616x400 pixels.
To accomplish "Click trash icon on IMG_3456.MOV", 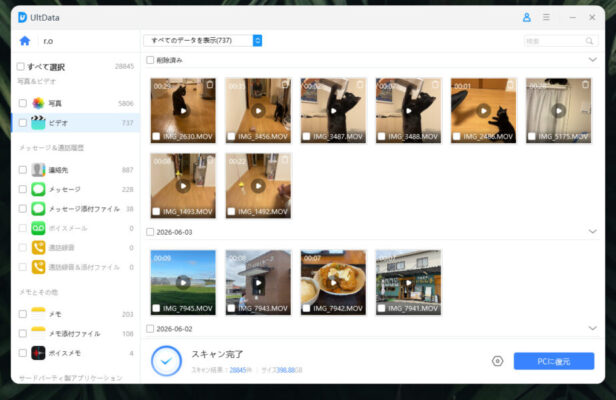I will tap(285, 84).
